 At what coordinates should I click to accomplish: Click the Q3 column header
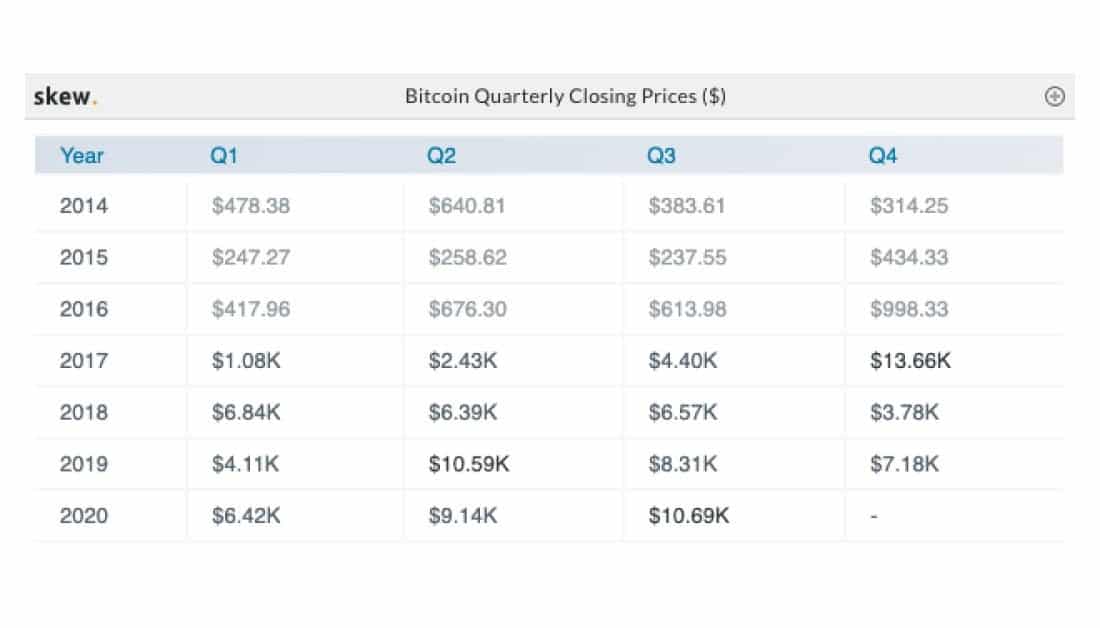(x=662, y=156)
